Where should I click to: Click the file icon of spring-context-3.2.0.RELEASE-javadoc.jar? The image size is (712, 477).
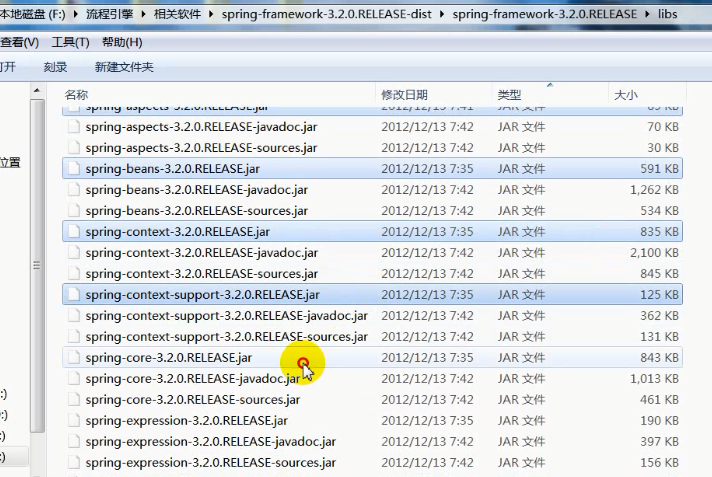(74, 253)
